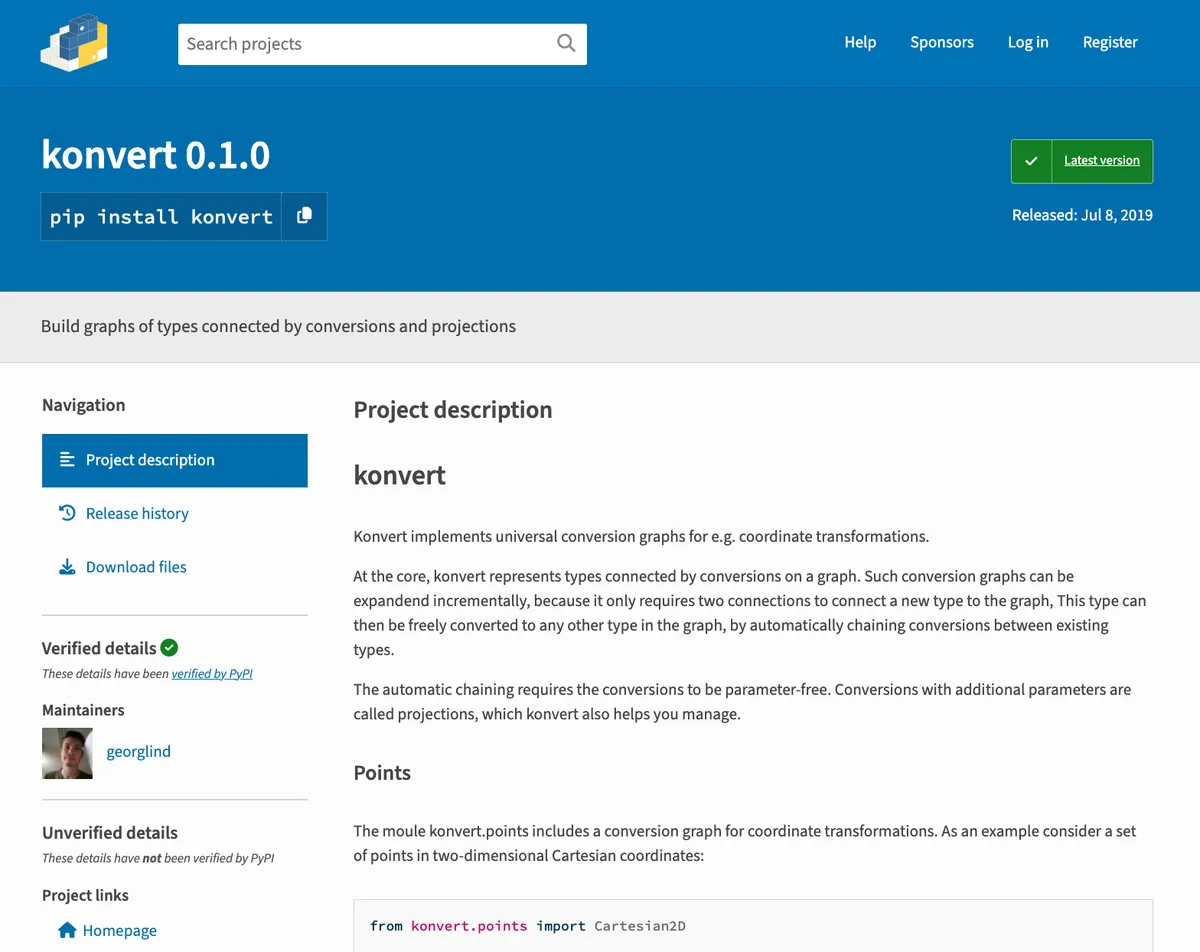1200x952 pixels.
Task: Click the Homepage house icon
Action: [67, 930]
